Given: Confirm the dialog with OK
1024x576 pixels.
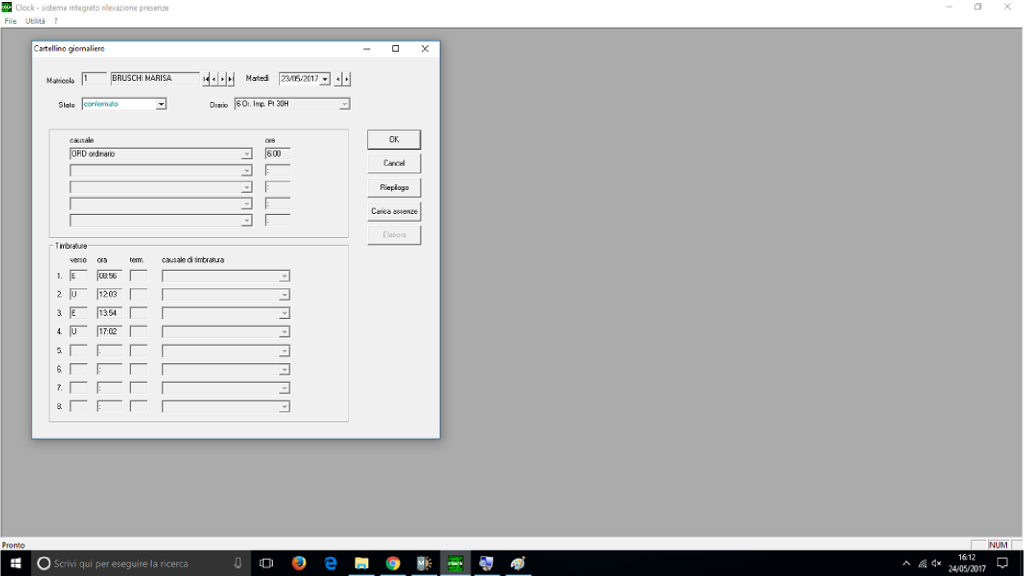Looking at the screenshot, I should click(x=394, y=140).
